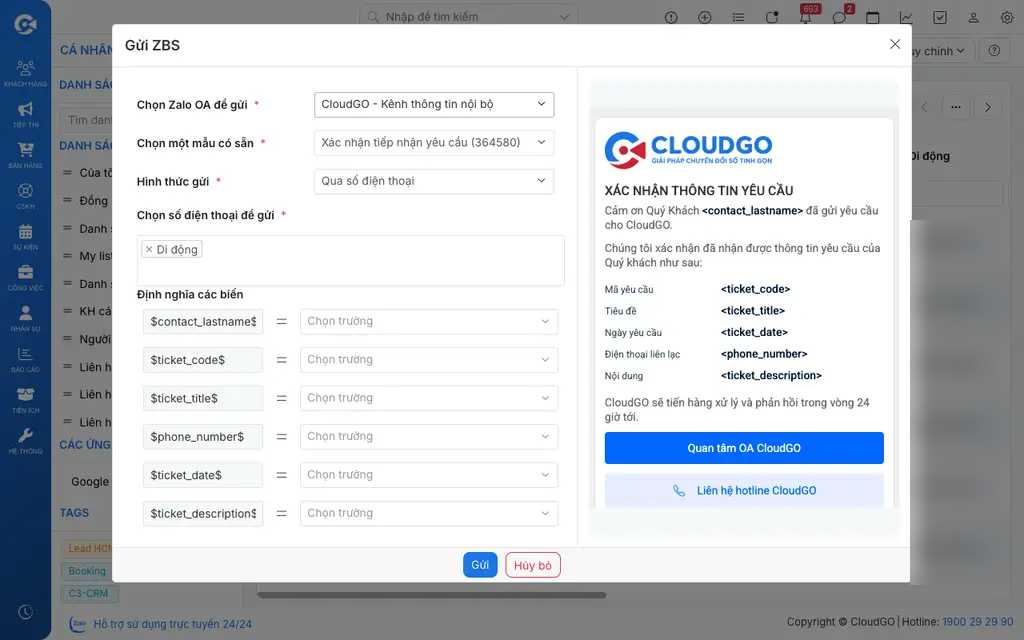Open the Chọn Zalo OA để gửi dropdown
1024x640 pixels.
(434, 104)
